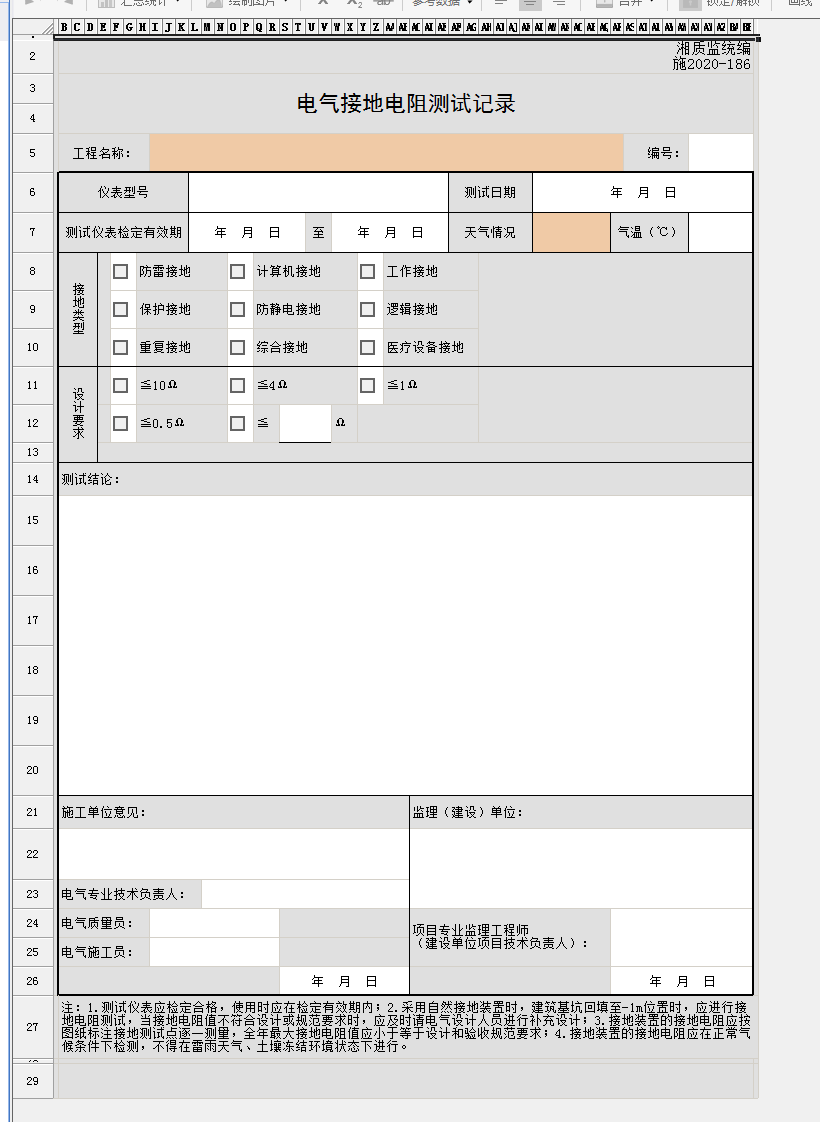Click the 电气质量员 signature field
820x1122 pixels.
click(214, 923)
